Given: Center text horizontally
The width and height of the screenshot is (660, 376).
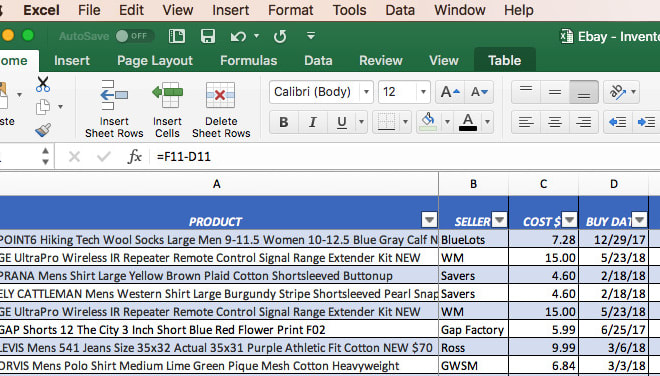Looking at the screenshot, I should [x=555, y=122].
